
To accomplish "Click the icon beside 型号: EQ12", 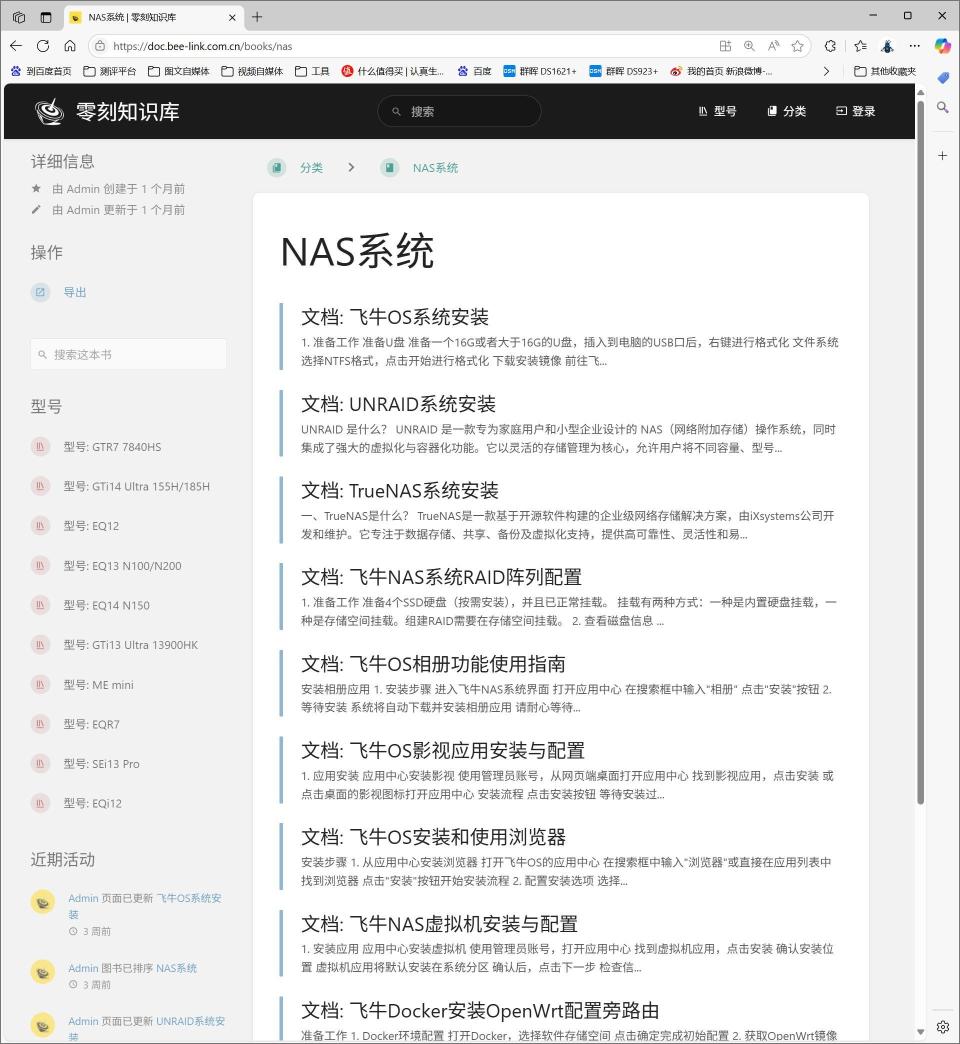I will pos(40,526).
